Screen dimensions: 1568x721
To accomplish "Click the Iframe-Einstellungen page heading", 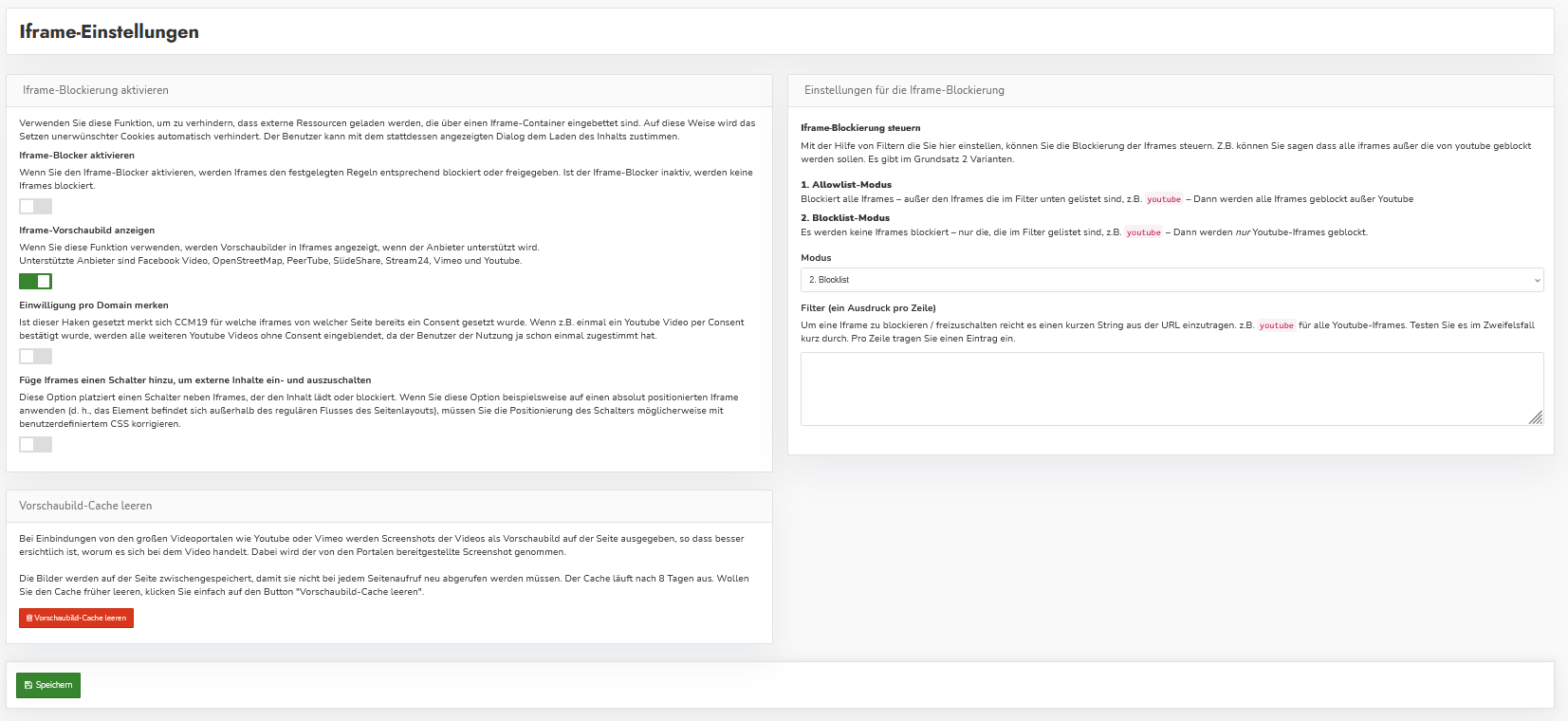I will pos(109,31).
